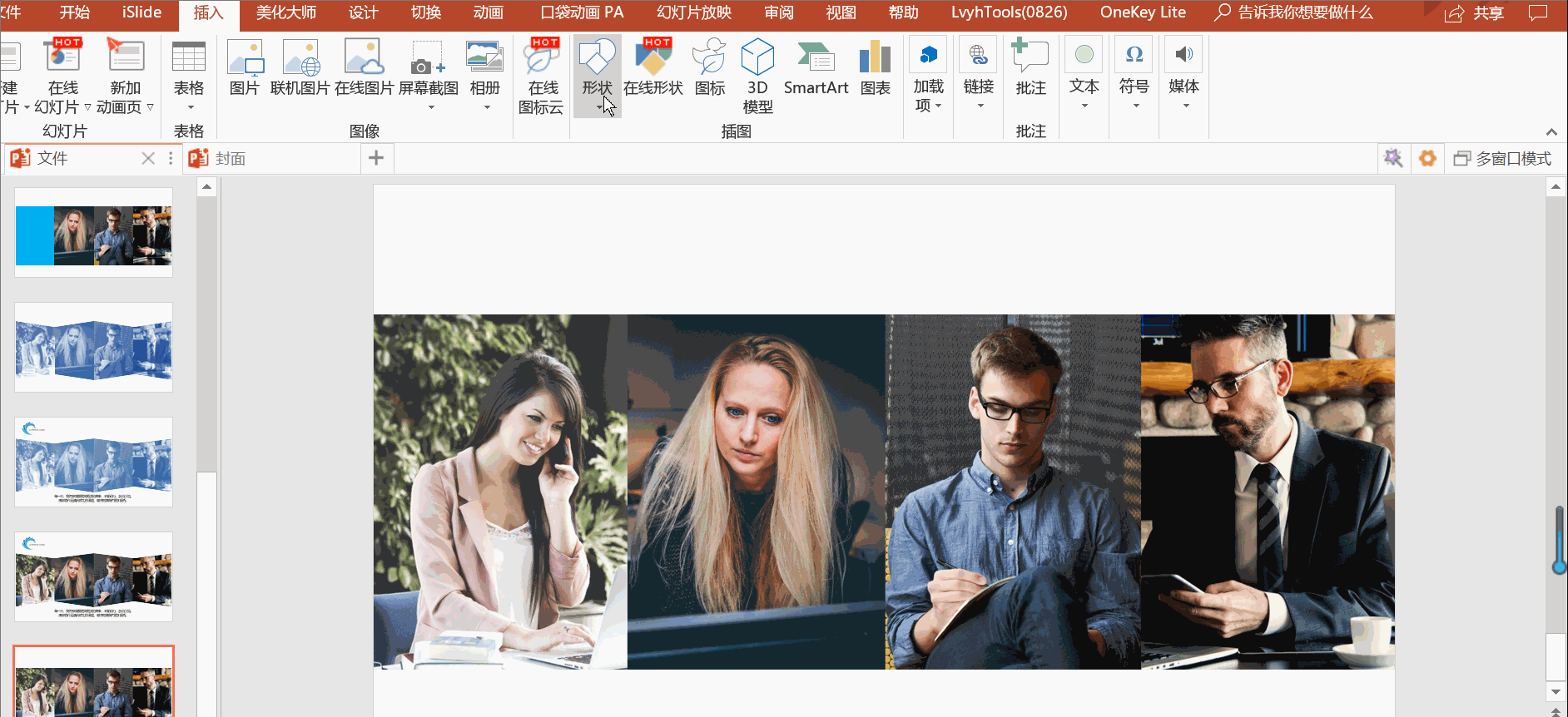Insert a 3D model

[757, 75]
